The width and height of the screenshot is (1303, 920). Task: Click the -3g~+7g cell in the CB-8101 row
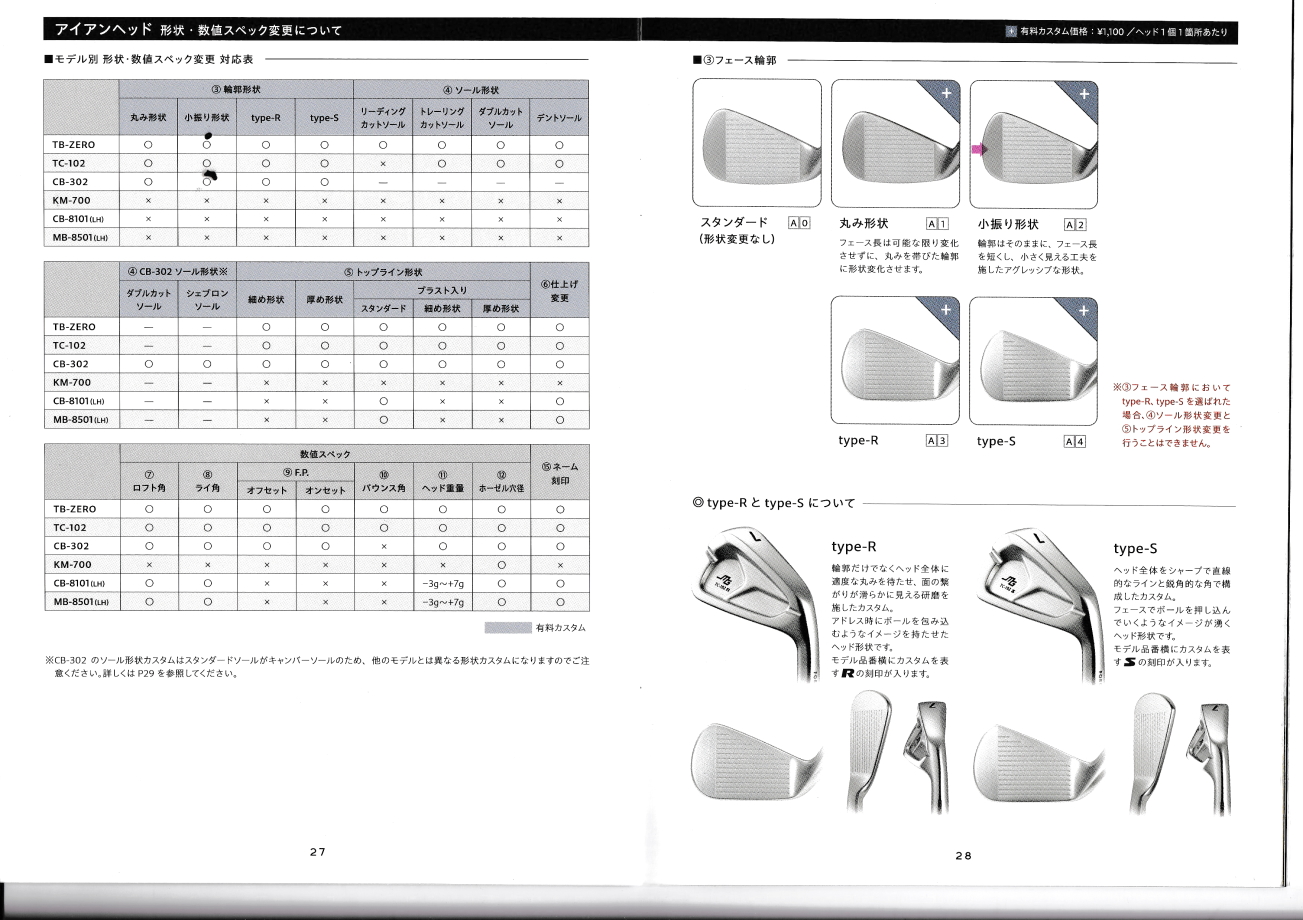[x=441, y=583]
